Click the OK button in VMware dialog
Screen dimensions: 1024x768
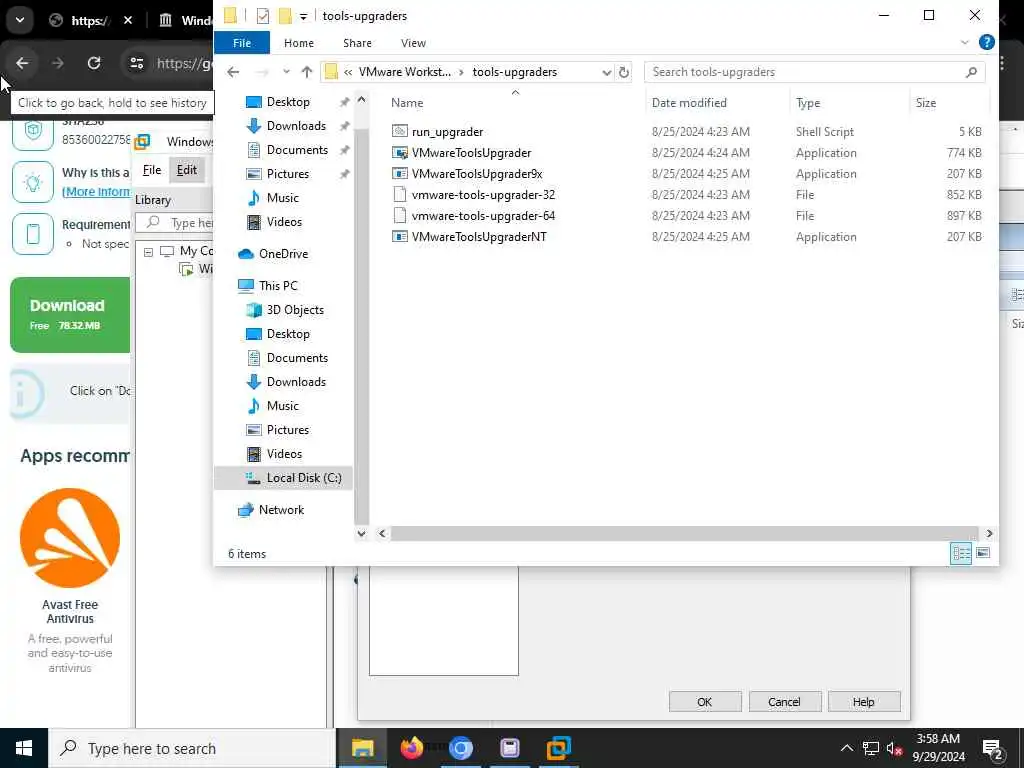click(x=705, y=702)
